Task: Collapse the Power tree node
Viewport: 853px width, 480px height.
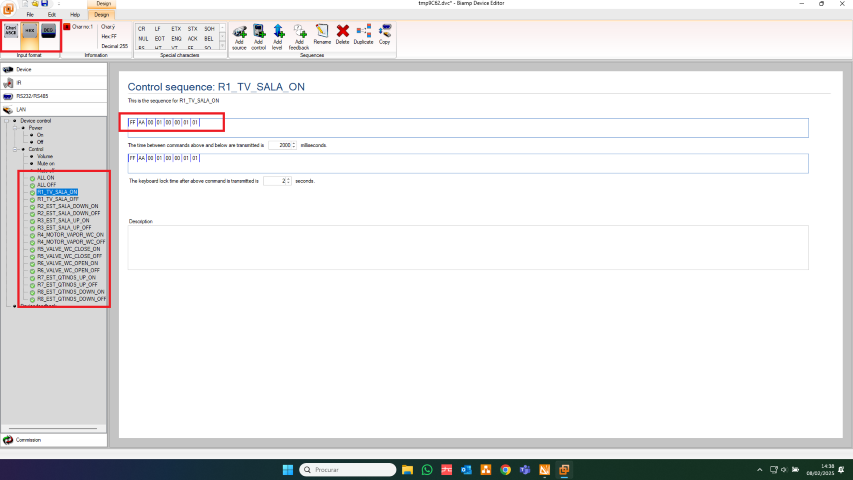Action: pyautogui.click(x=17, y=128)
